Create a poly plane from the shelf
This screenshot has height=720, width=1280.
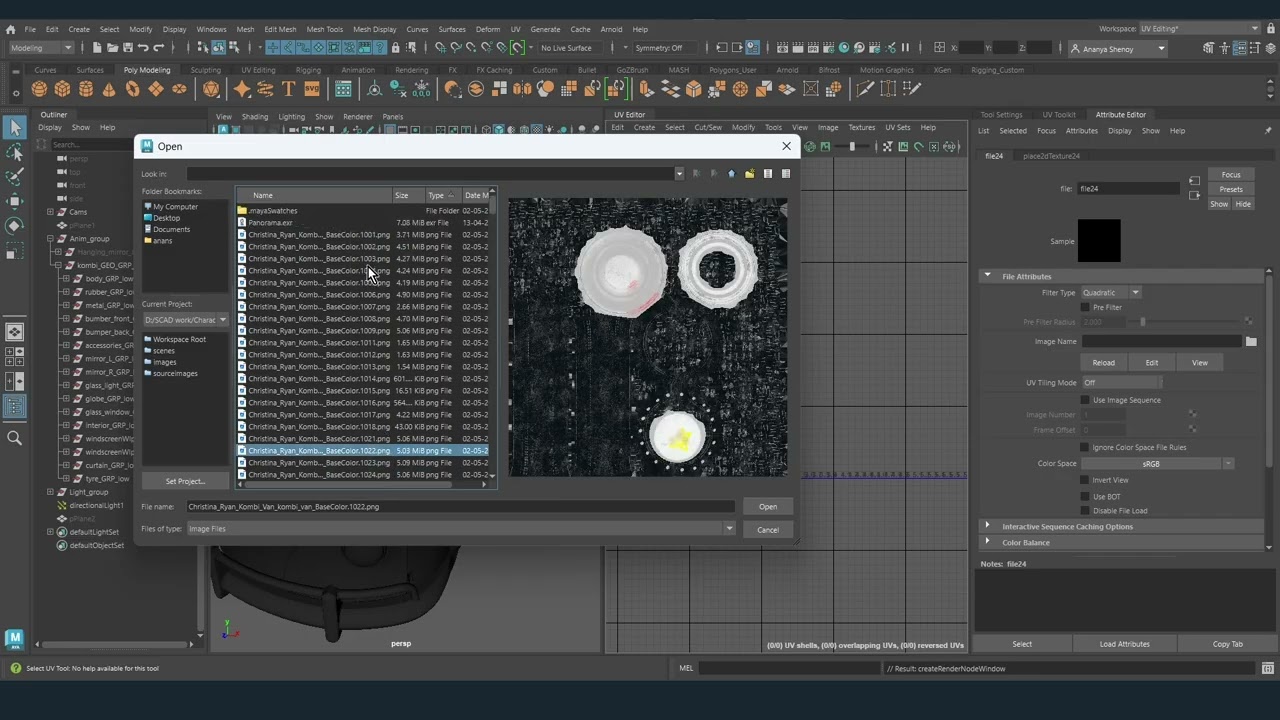155,89
